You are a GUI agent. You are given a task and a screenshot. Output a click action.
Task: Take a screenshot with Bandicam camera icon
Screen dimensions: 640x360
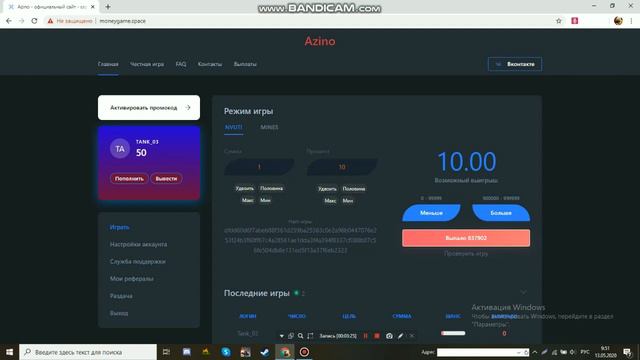(389, 336)
